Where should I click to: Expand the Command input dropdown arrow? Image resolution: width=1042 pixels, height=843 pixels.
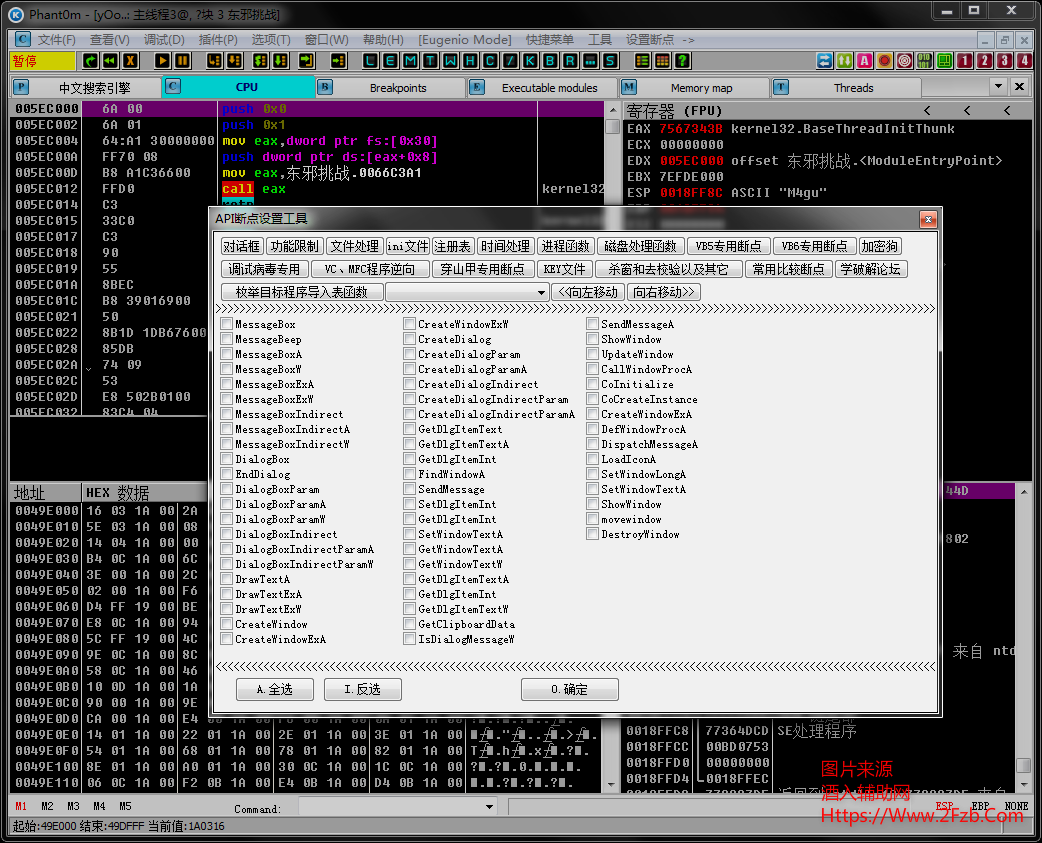[x=489, y=807]
